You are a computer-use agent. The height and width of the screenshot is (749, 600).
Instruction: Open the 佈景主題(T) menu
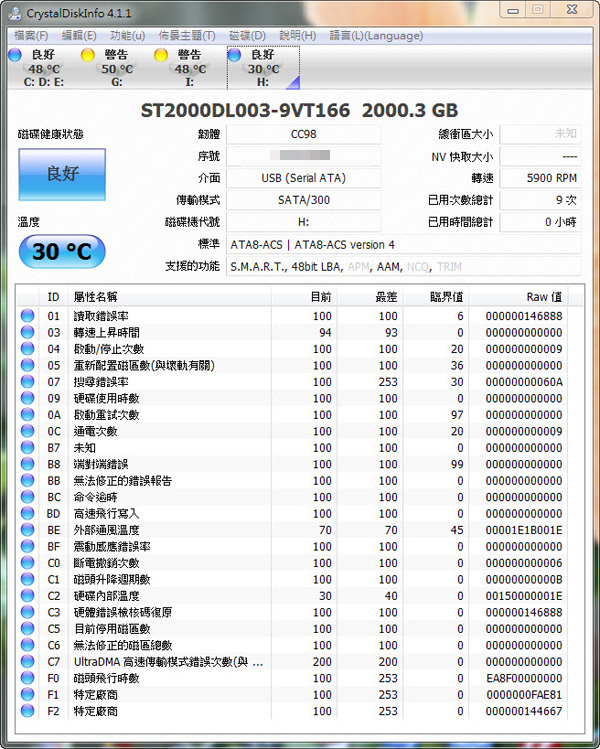point(187,35)
